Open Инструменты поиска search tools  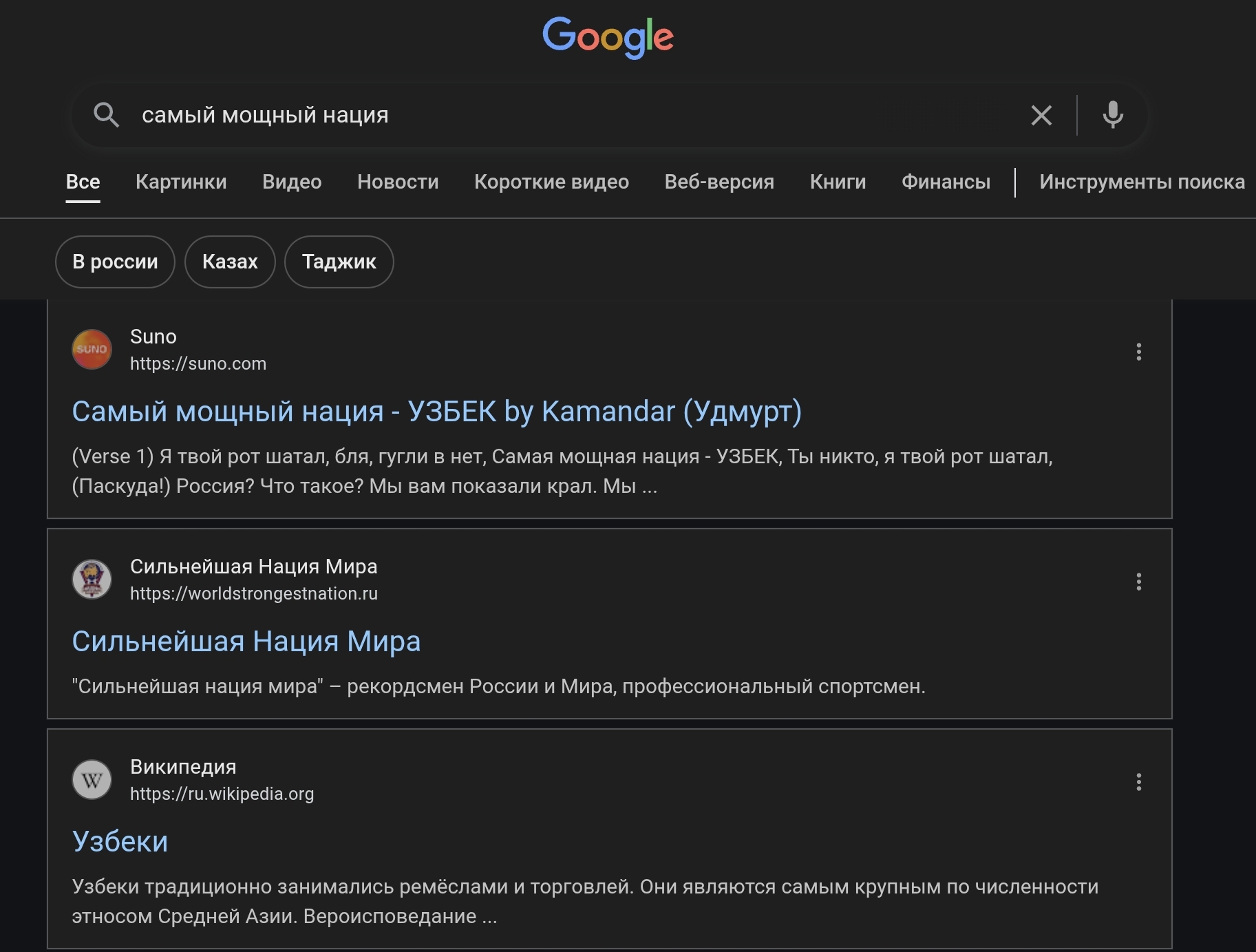click(1142, 182)
